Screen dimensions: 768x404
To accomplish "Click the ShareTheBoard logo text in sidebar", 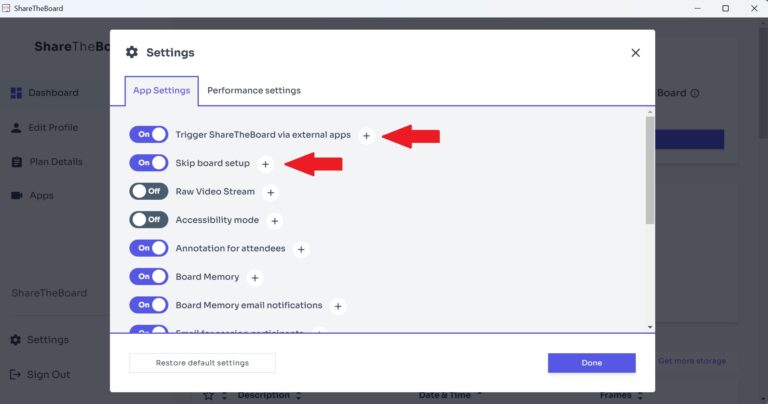I will [x=72, y=47].
